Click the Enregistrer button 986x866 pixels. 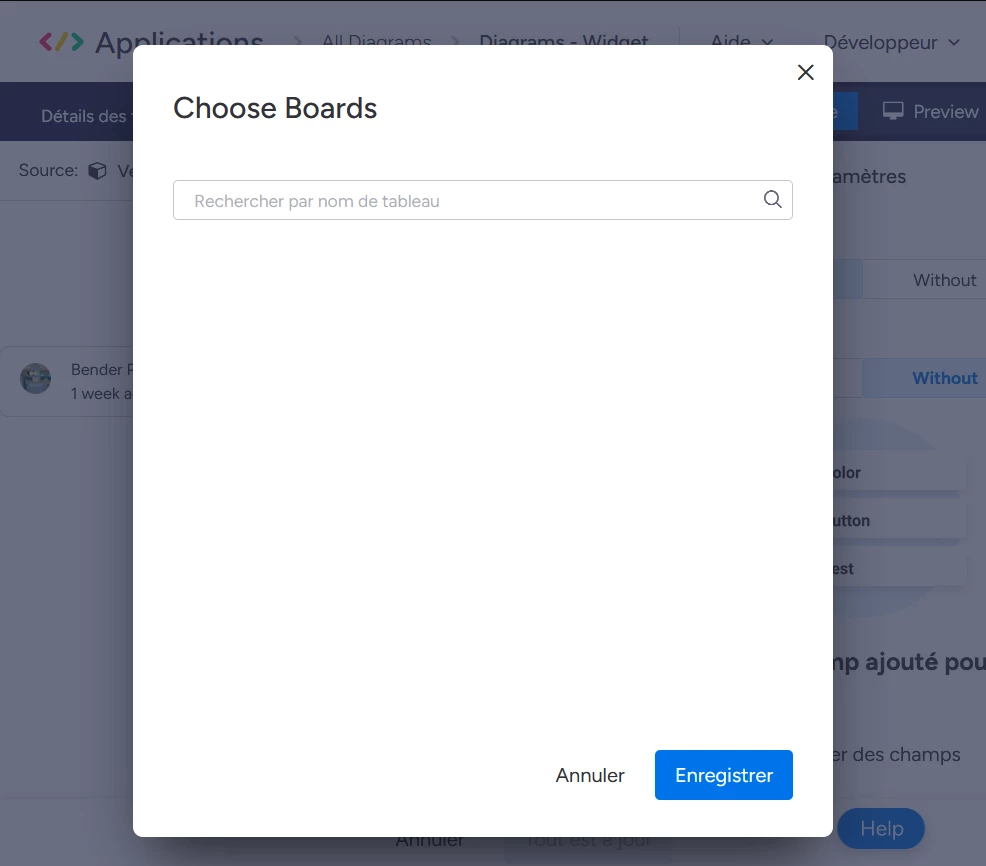[x=723, y=775]
